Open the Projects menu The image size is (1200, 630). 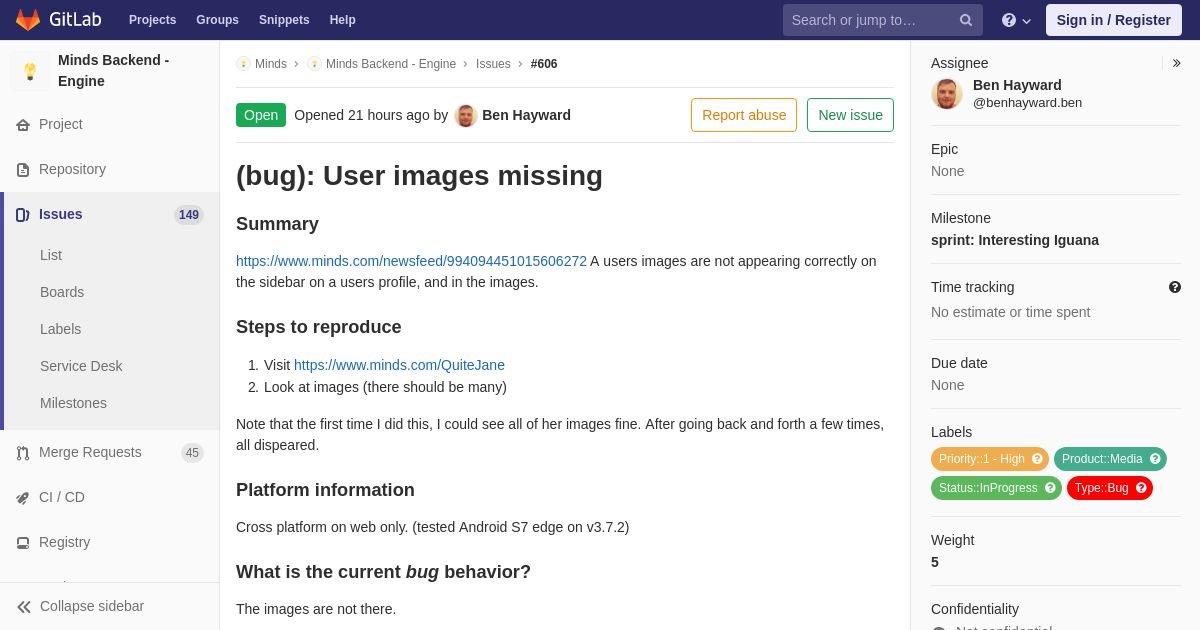pyautogui.click(x=152, y=20)
